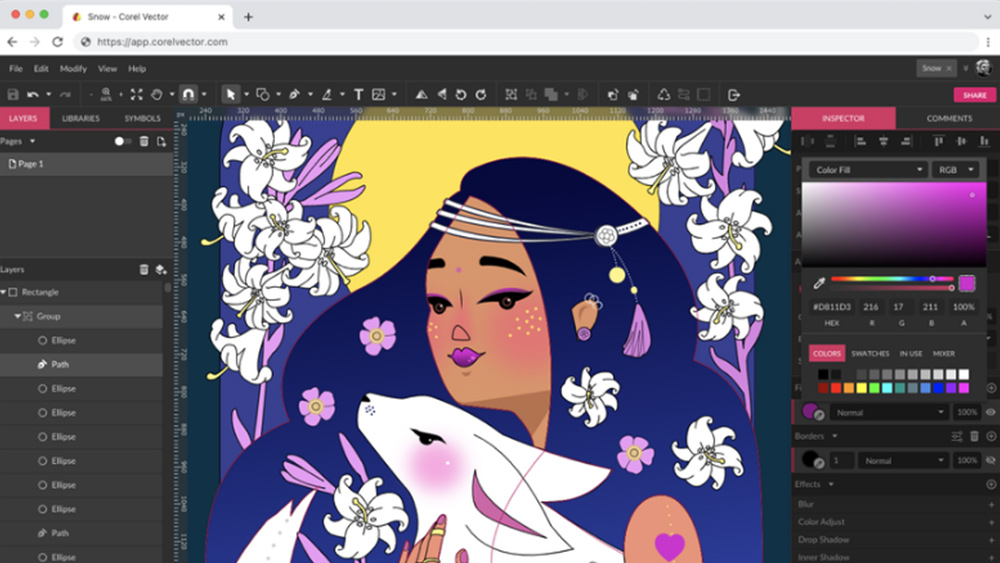Click the rotate clockwise icon
Viewport: 1000px width, 563px height.
click(481, 94)
